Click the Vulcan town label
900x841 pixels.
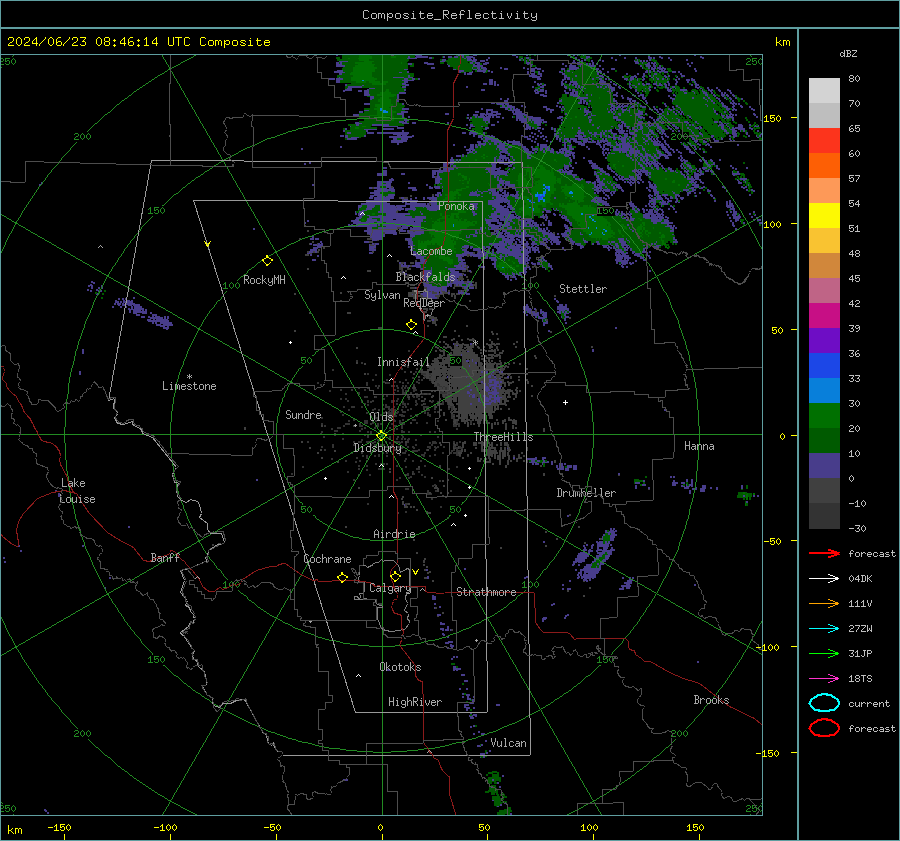click(508, 743)
